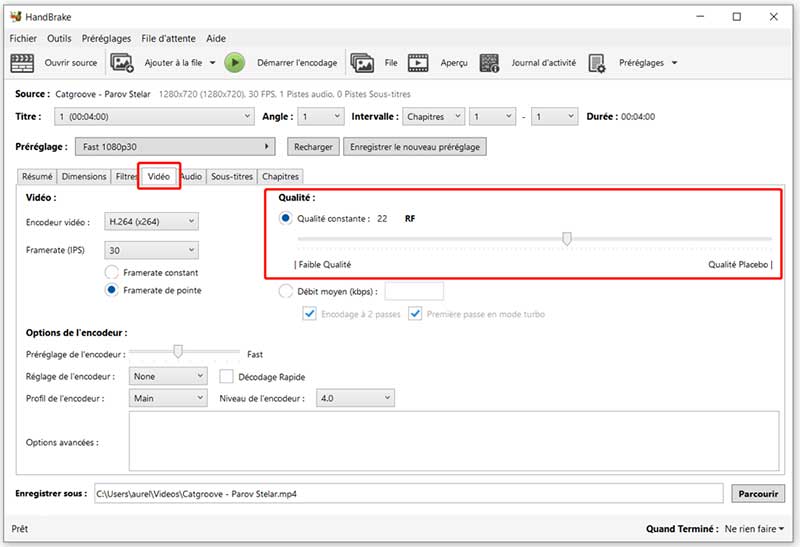Click the Préréglages toolbar gear icon
The height and width of the screenshot is (547, 800).
coord(596,63)
